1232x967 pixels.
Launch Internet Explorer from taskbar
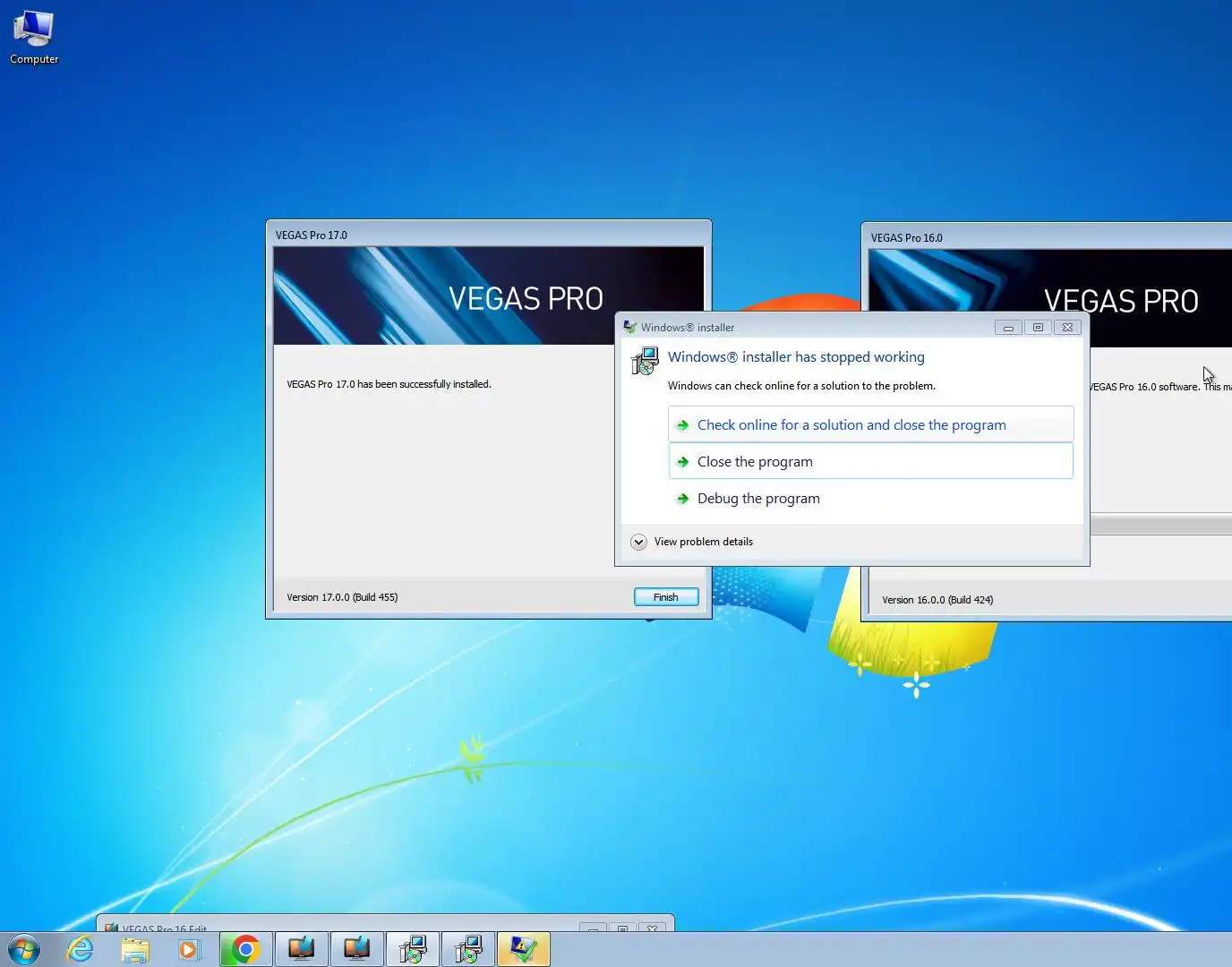pyautogui.click(x=81, y=949)
